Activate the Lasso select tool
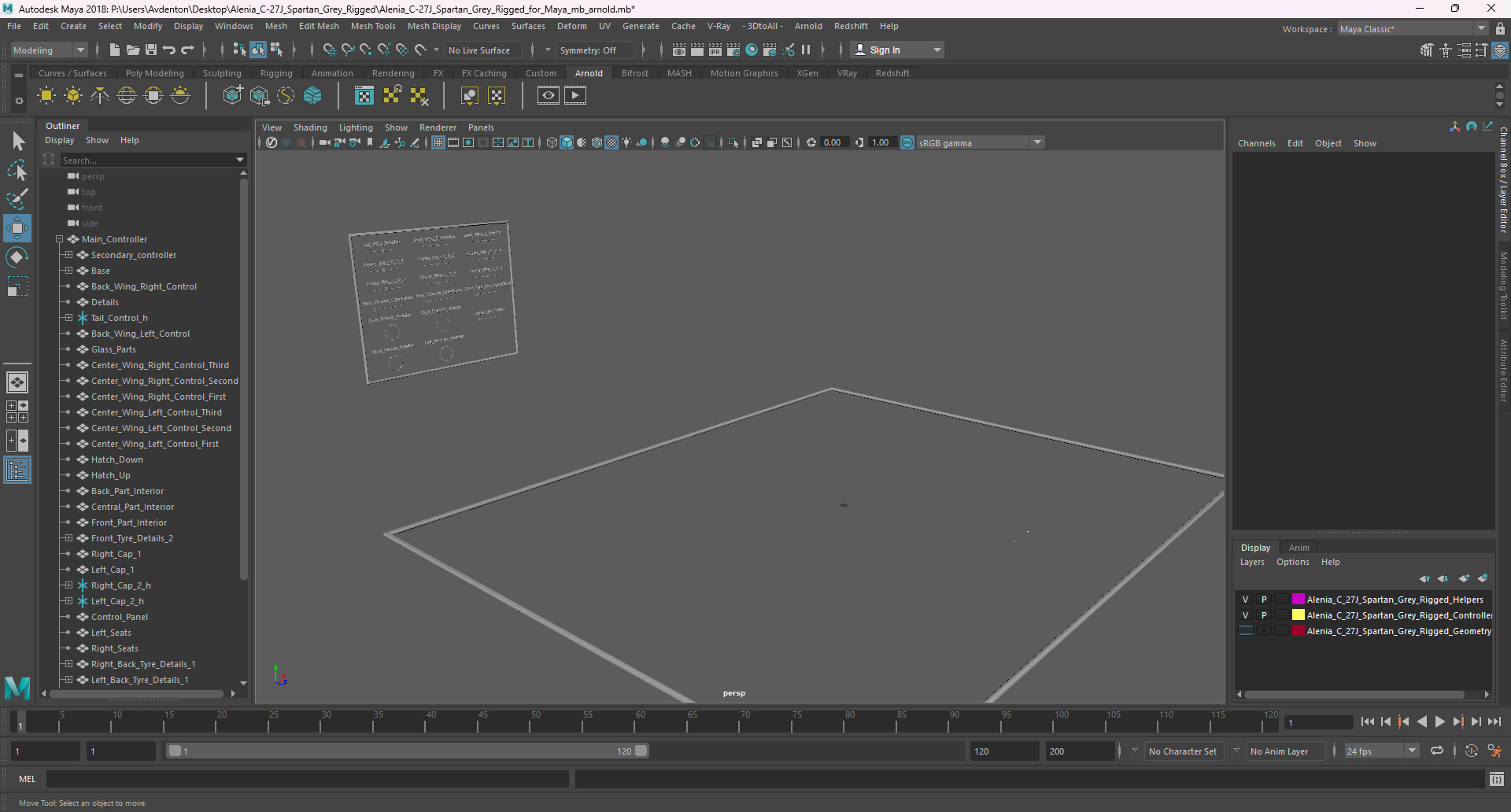Image resolution: width=1511 pixels, height=812 pixels. [17, 171]
